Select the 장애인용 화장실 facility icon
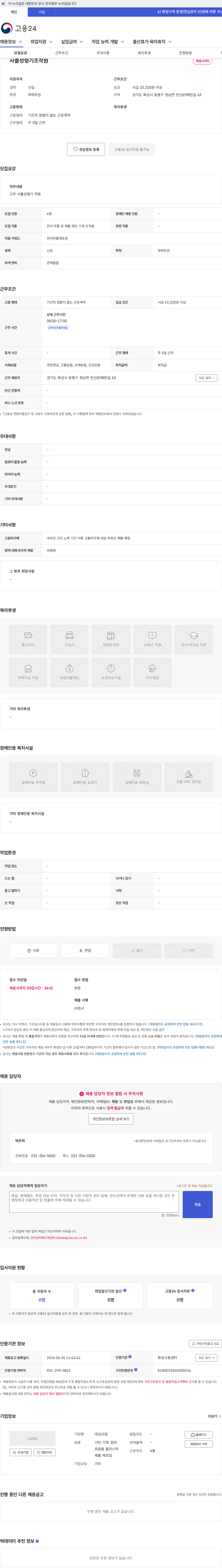The image size is (222, 1568). (137, 777)
